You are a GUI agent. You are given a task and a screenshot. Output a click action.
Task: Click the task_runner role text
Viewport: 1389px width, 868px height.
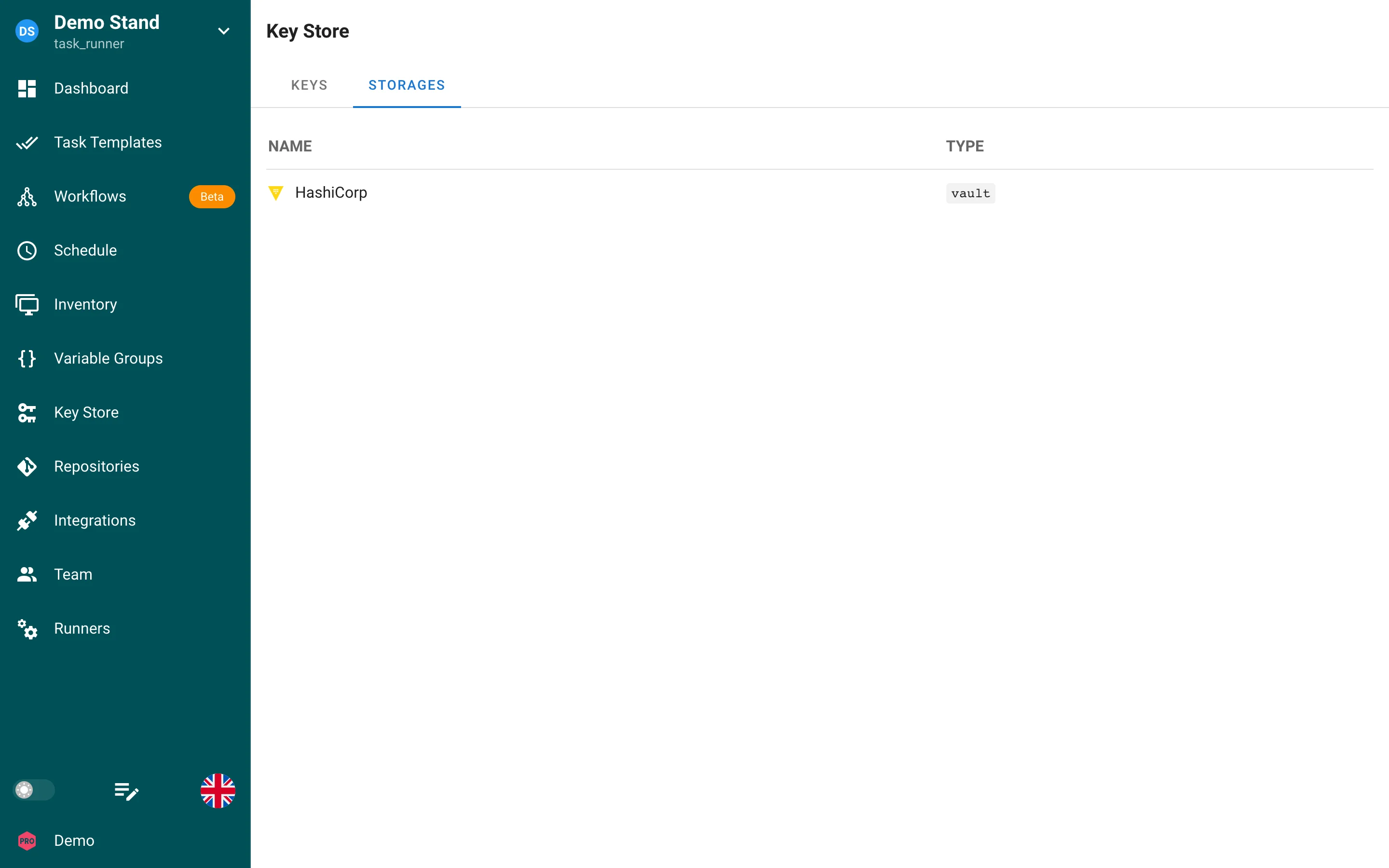(x=89, y=44)
